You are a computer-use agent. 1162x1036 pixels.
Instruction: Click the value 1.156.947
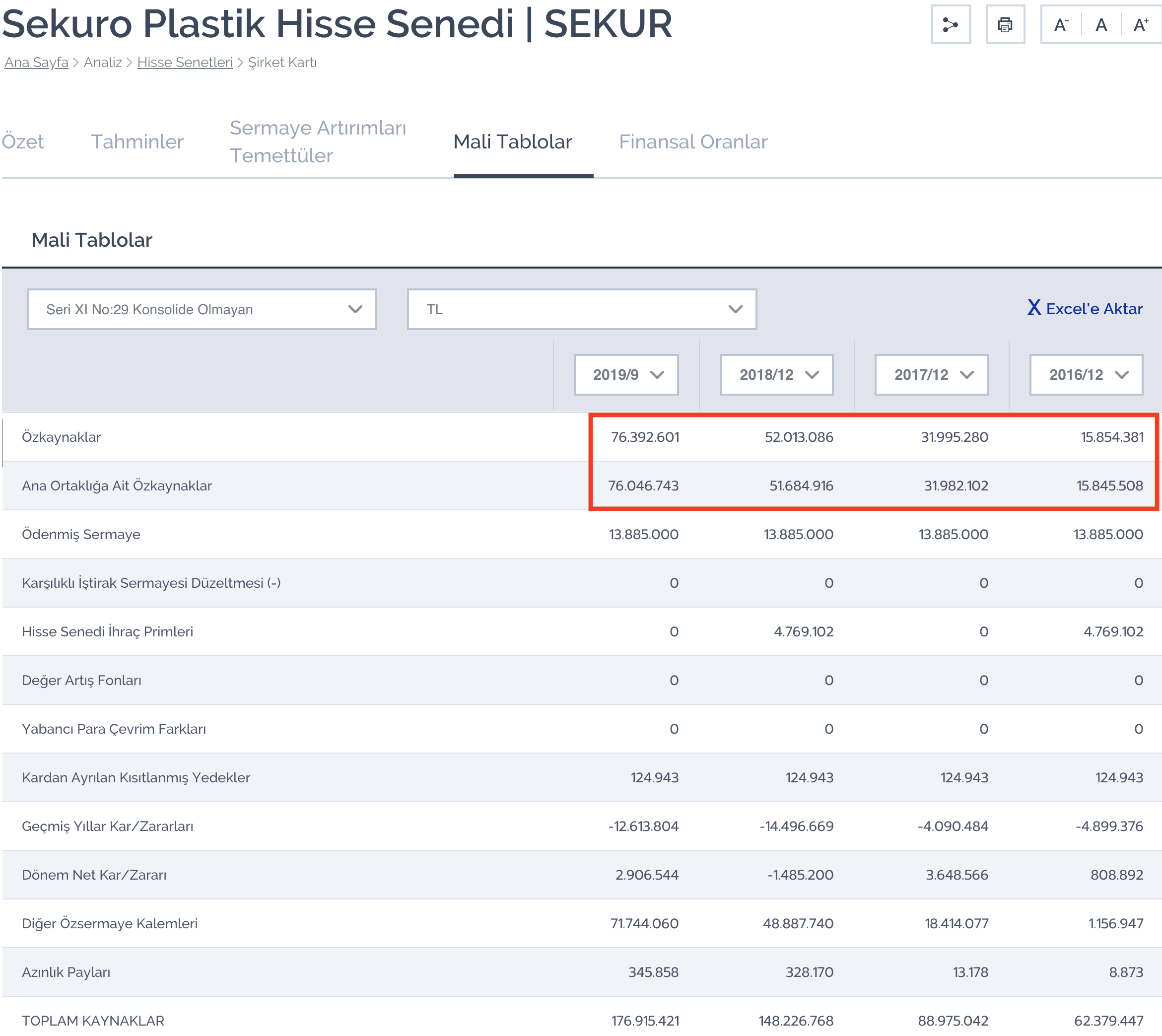tap(1116, 924)
